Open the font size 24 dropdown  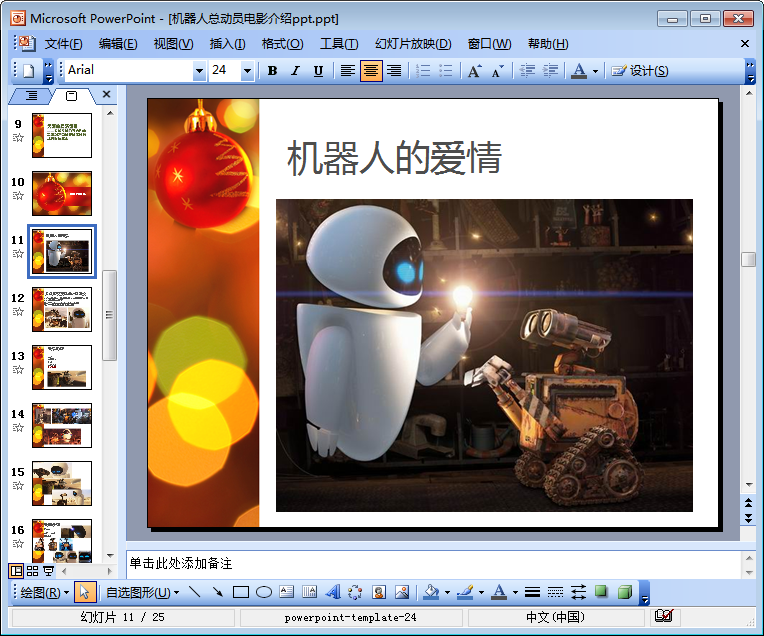tap(247, 71)
